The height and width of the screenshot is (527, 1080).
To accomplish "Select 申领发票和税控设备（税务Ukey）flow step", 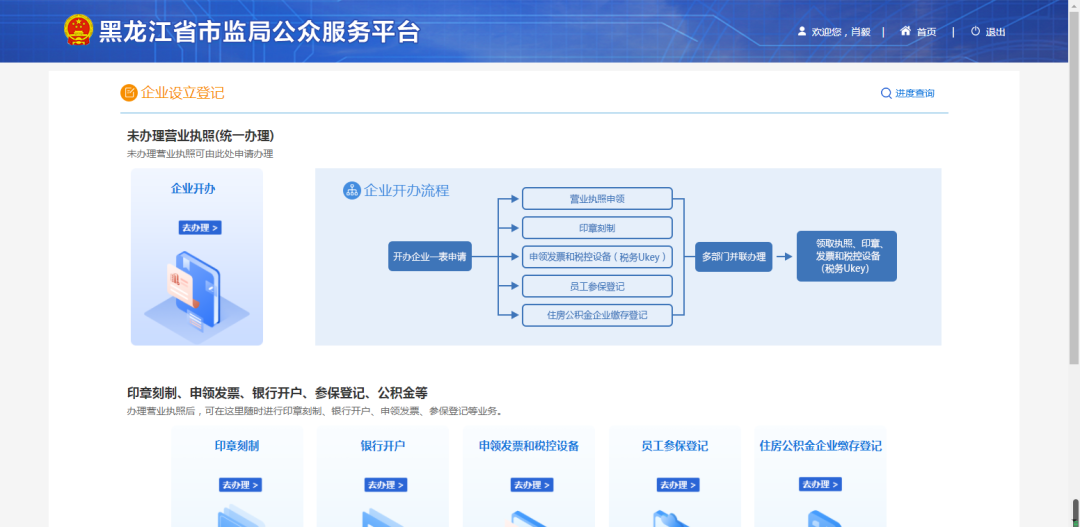I will click(597, 256).
